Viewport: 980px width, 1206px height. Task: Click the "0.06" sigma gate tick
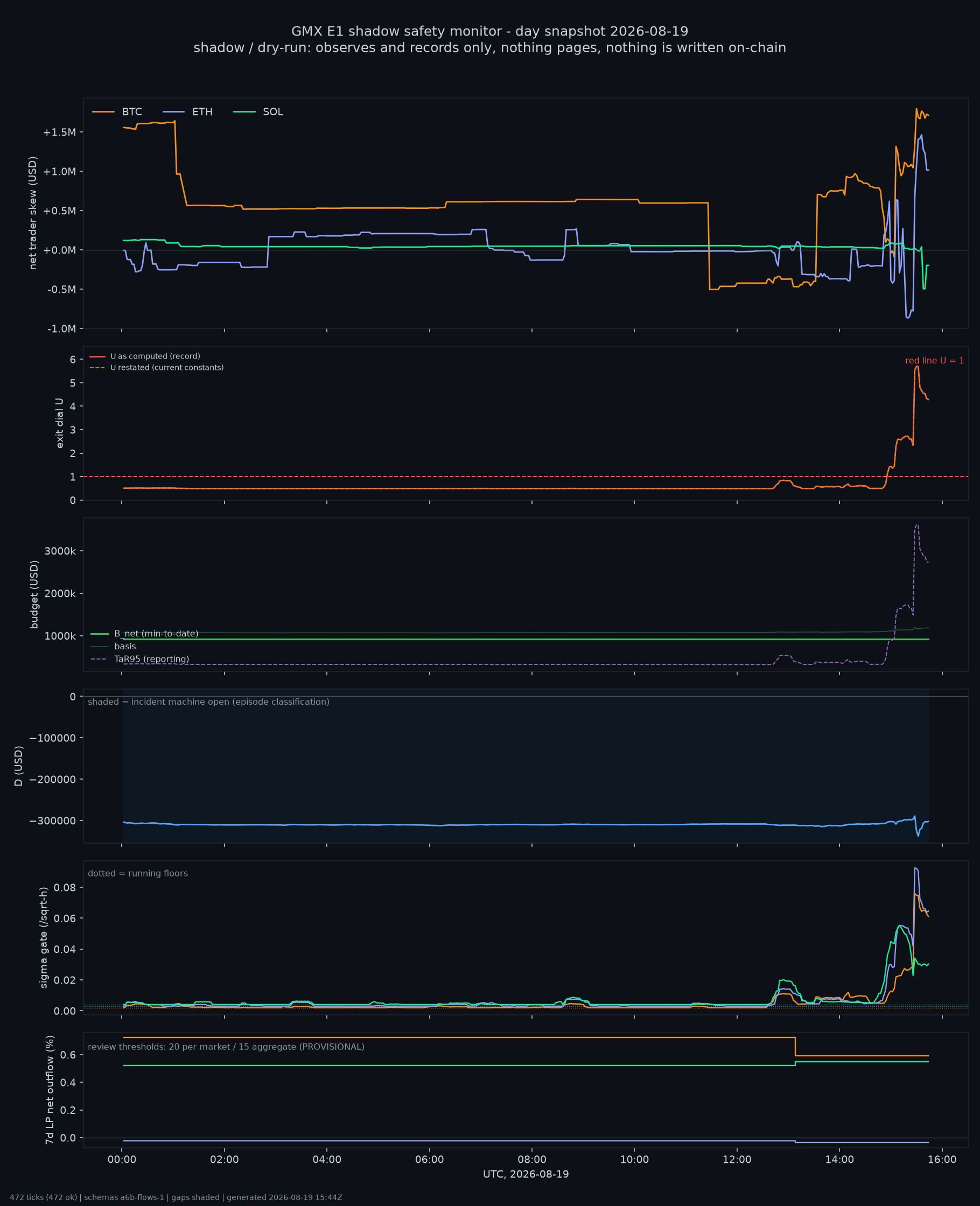tap(65, 918)
